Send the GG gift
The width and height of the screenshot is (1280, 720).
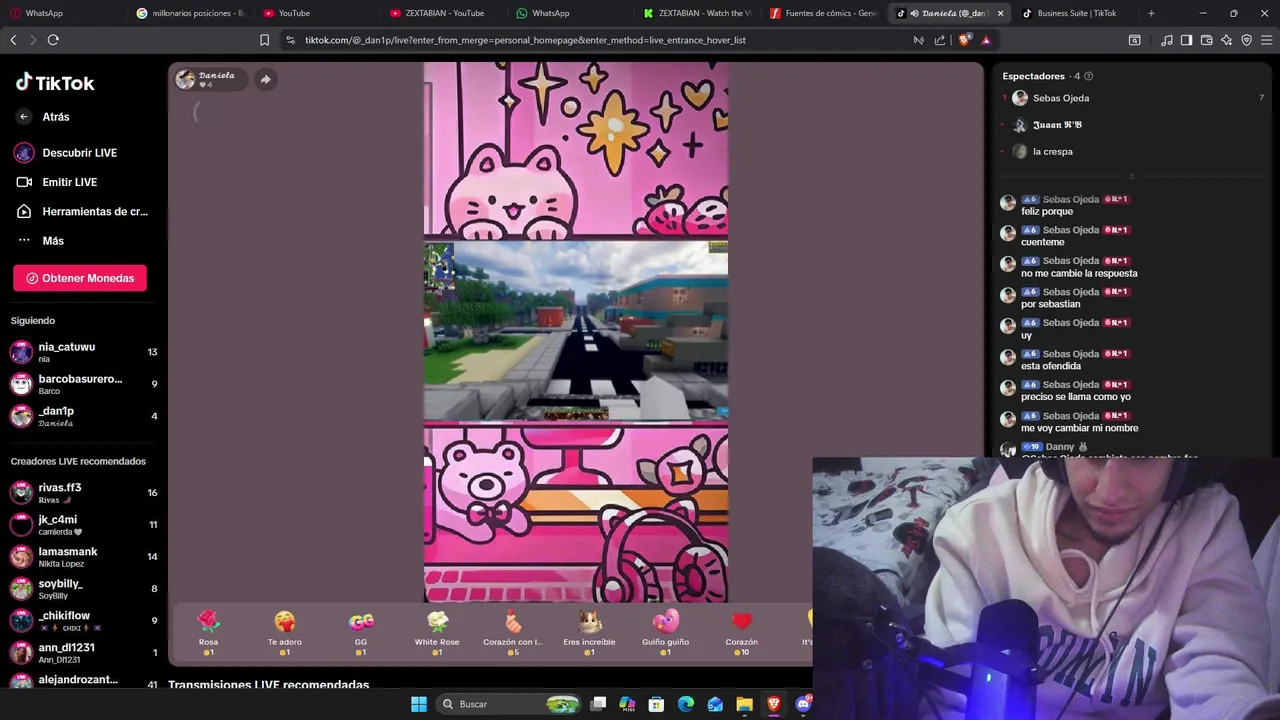point(361,632)
